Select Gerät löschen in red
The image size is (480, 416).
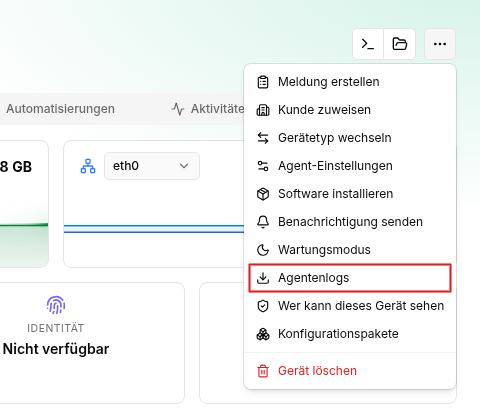pos(350,371)
